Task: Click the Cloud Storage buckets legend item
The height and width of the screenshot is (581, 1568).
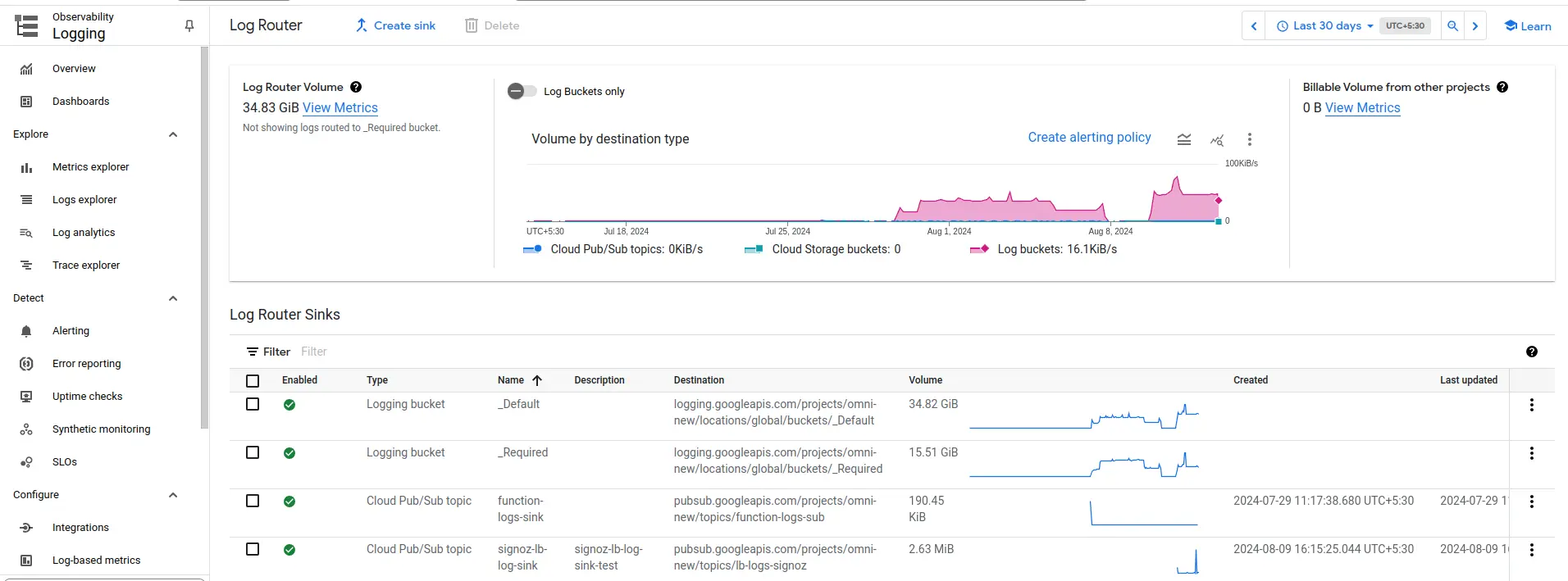Action: pyautogui.click(x=823, y=249)
